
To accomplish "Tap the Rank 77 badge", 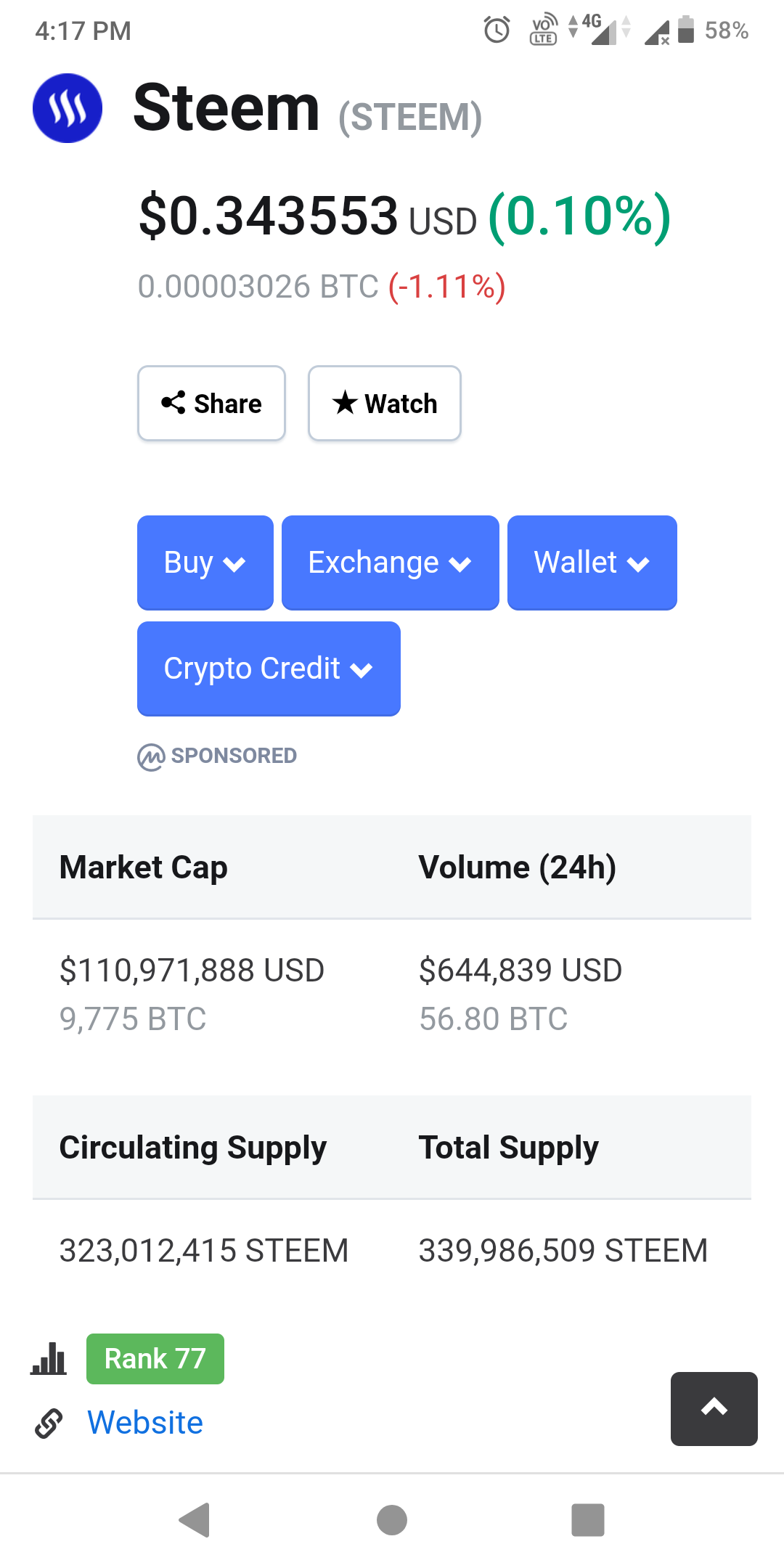I will point(155,1358).
